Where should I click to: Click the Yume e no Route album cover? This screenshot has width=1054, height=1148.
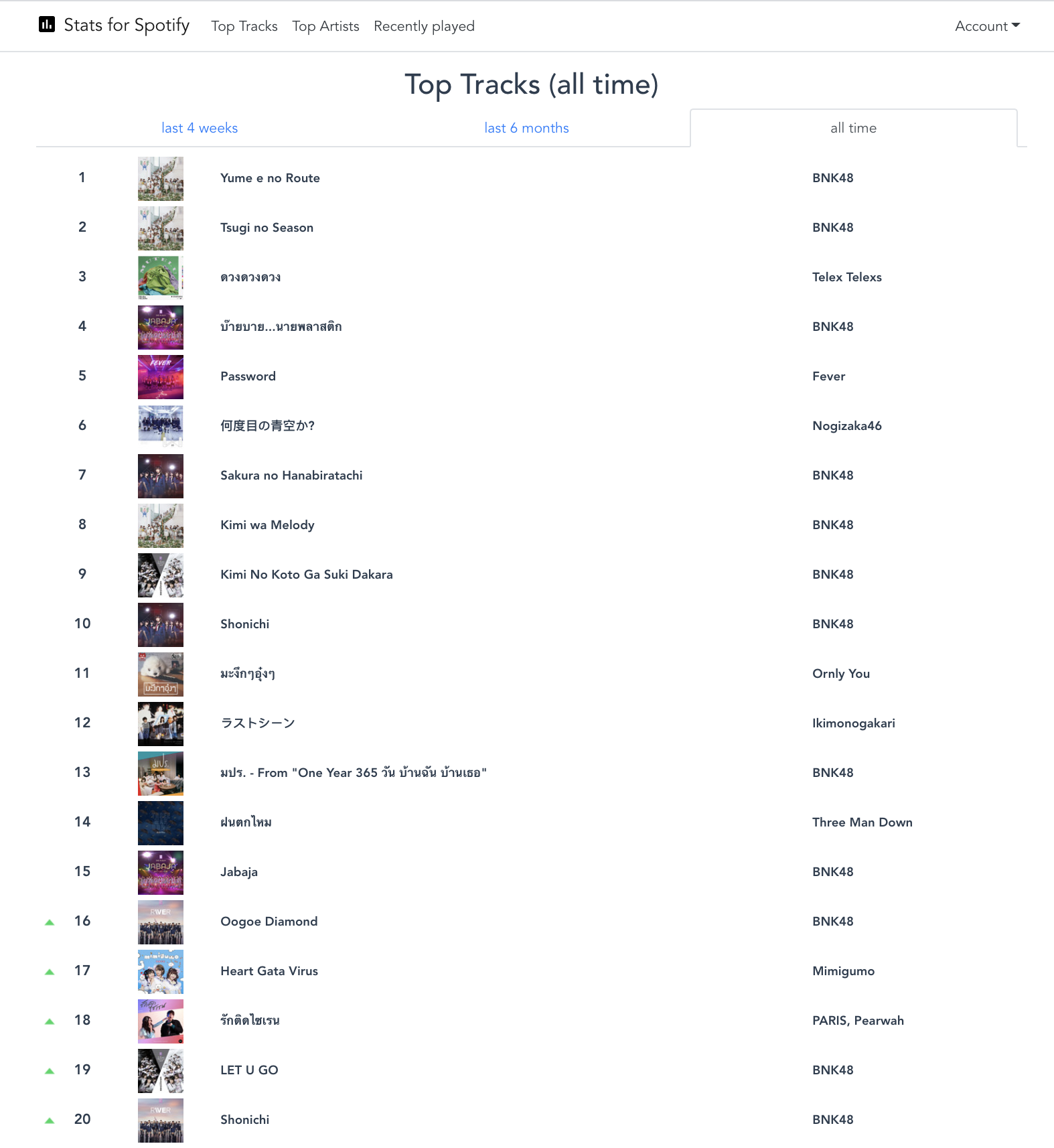point(161,179)
